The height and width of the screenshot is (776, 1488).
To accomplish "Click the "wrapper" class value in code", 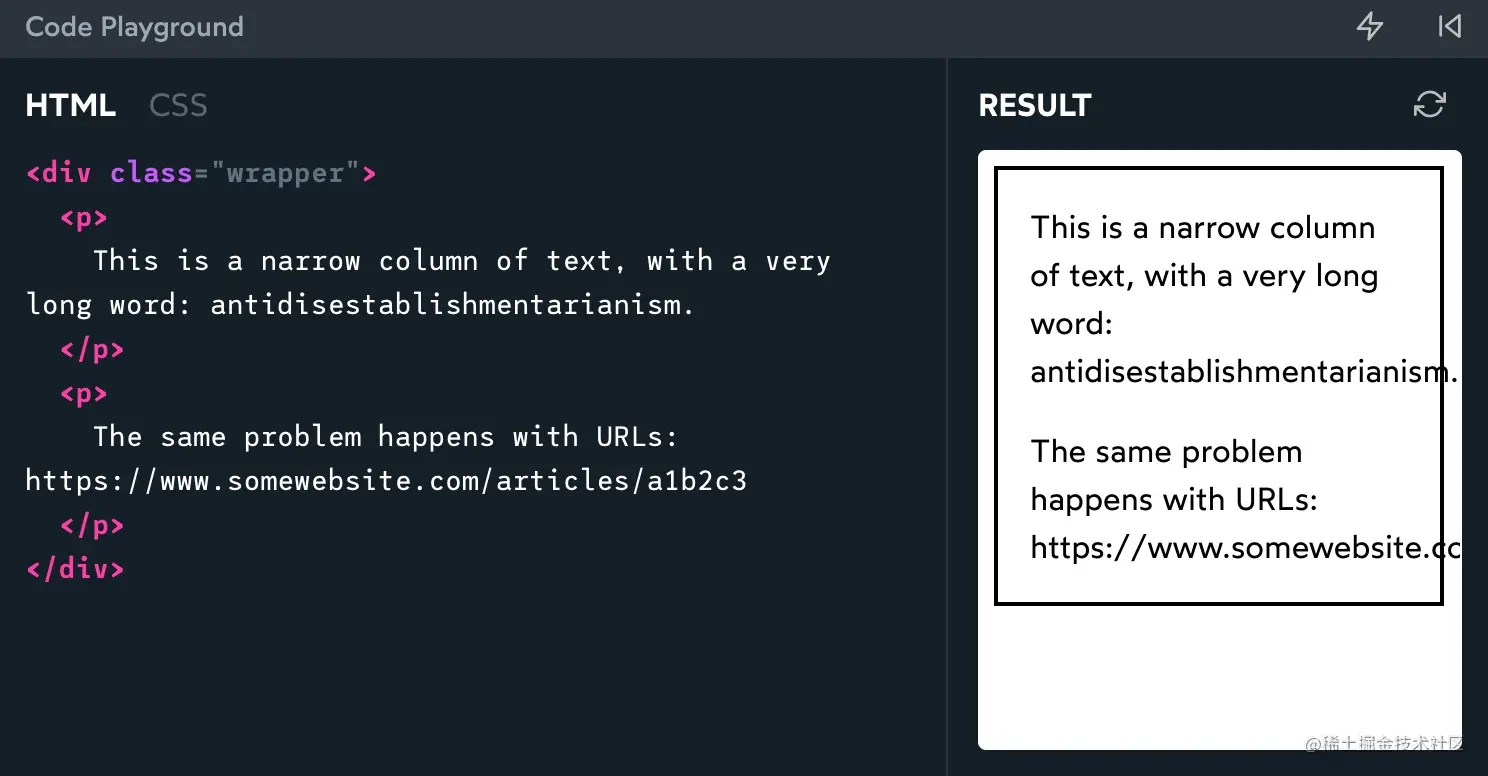I will coord(285,173).
